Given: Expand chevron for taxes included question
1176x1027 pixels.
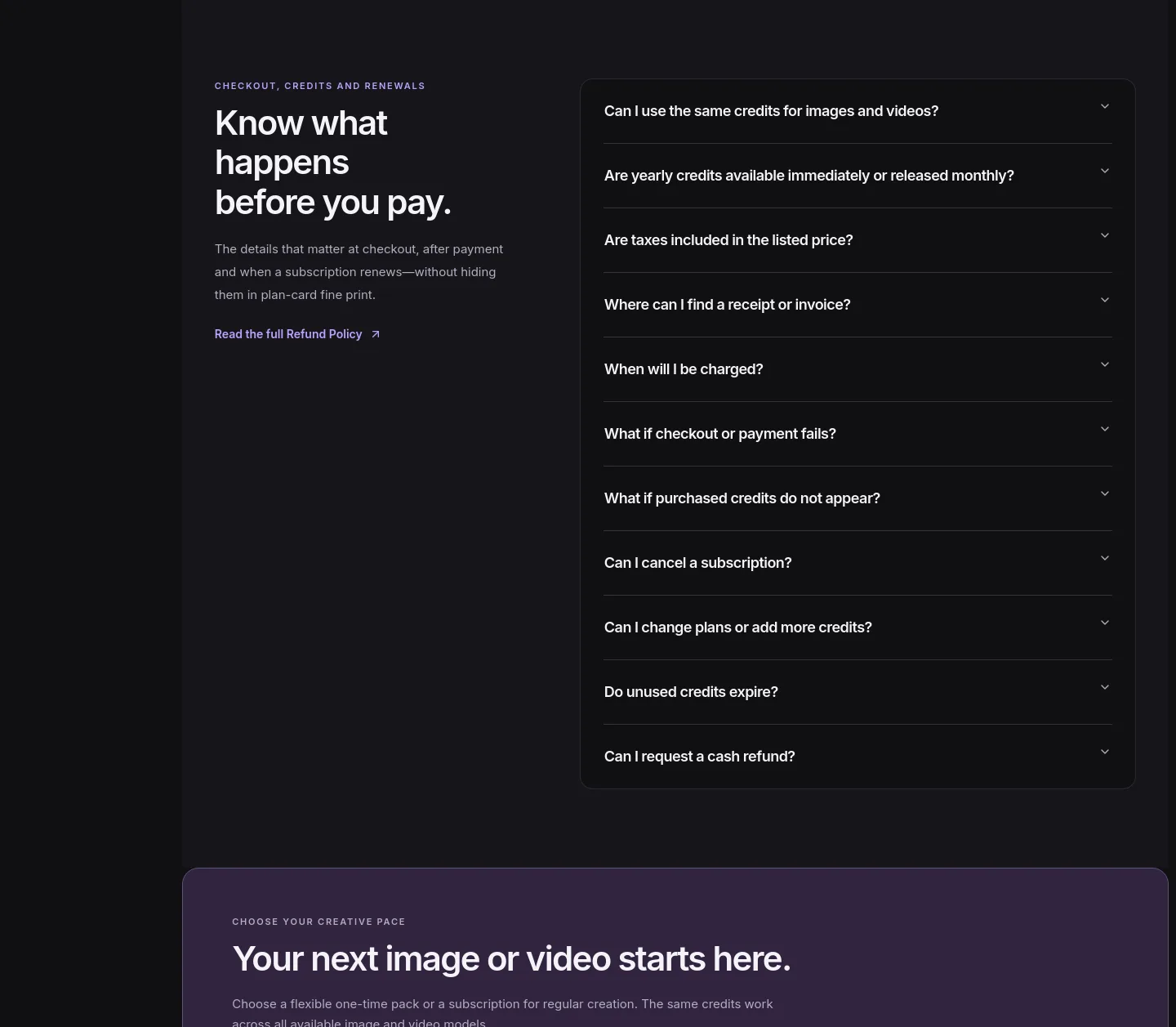Looking at the screenshot, I should pyautogui.click(x=1104, y=235).
